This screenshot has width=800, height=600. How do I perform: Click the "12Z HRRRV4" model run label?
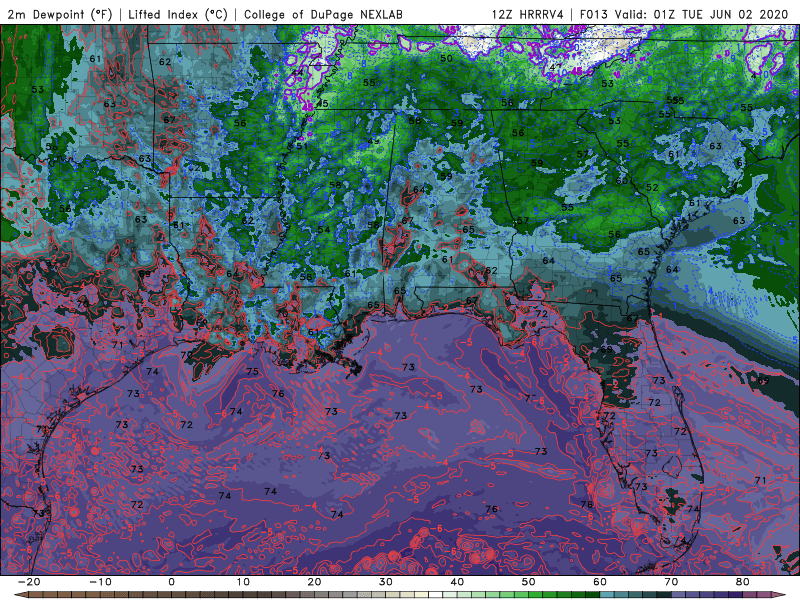click(528, 15)
